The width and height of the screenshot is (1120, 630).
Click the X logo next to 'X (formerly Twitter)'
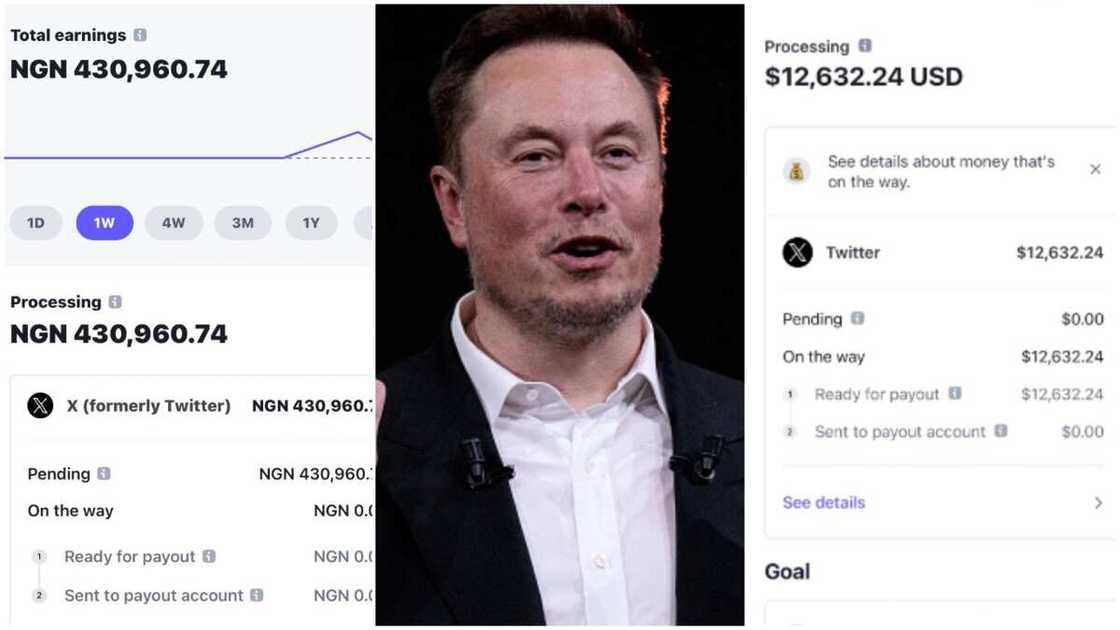coord(40,405)
